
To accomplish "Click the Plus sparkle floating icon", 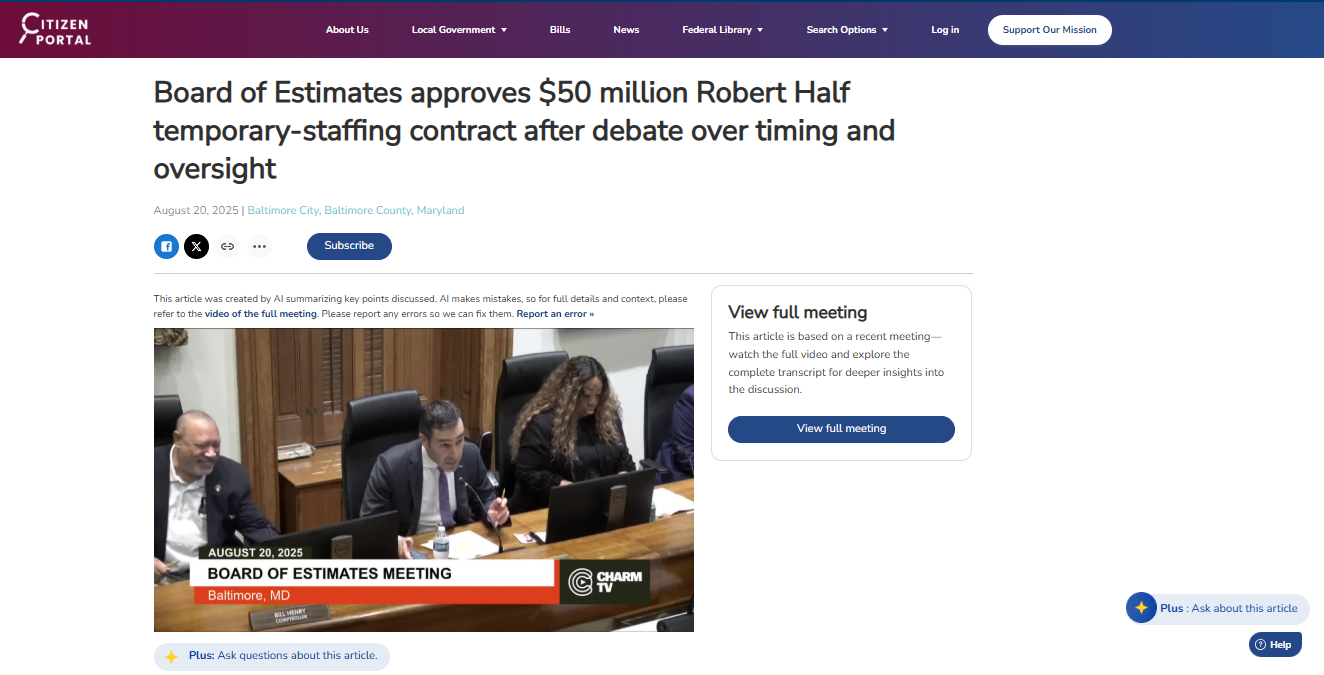I will click(1141, 608).
